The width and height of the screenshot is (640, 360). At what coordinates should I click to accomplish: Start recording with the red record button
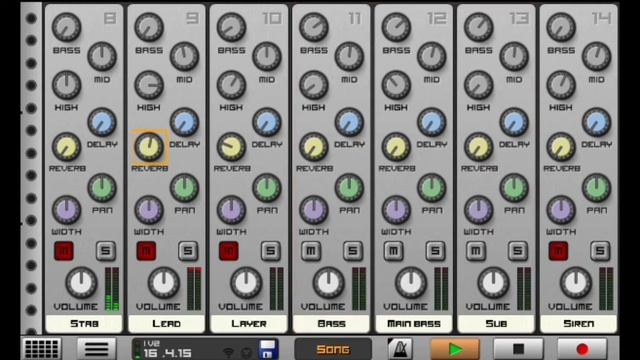[x=582, y=349]
